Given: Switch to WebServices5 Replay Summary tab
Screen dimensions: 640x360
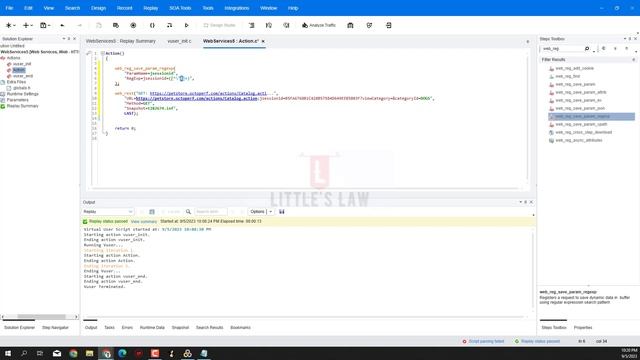Looking at the screenshot, I should pos(120,41).
